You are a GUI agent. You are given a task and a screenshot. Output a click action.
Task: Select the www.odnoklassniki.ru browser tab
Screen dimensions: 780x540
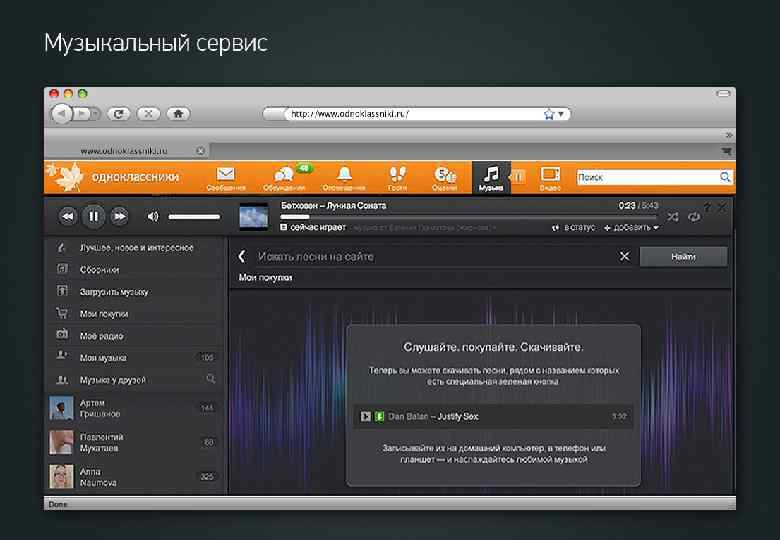point(129,150)
